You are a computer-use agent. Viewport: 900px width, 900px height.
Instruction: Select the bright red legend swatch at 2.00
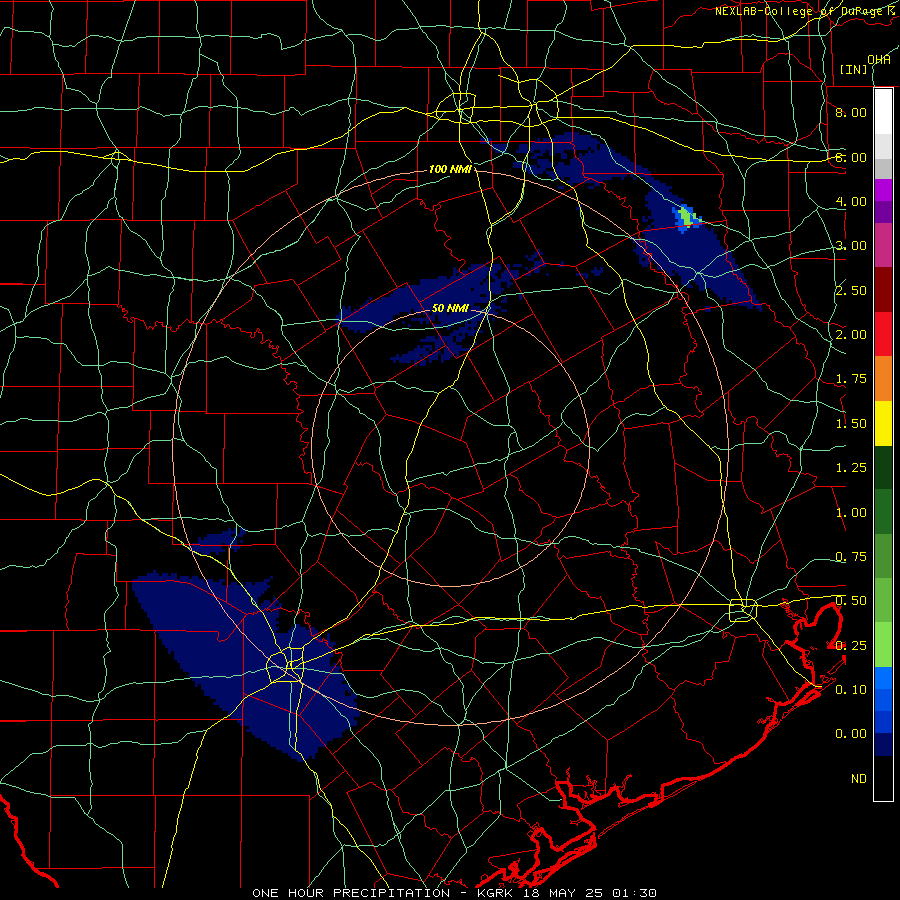pos(883,334)
